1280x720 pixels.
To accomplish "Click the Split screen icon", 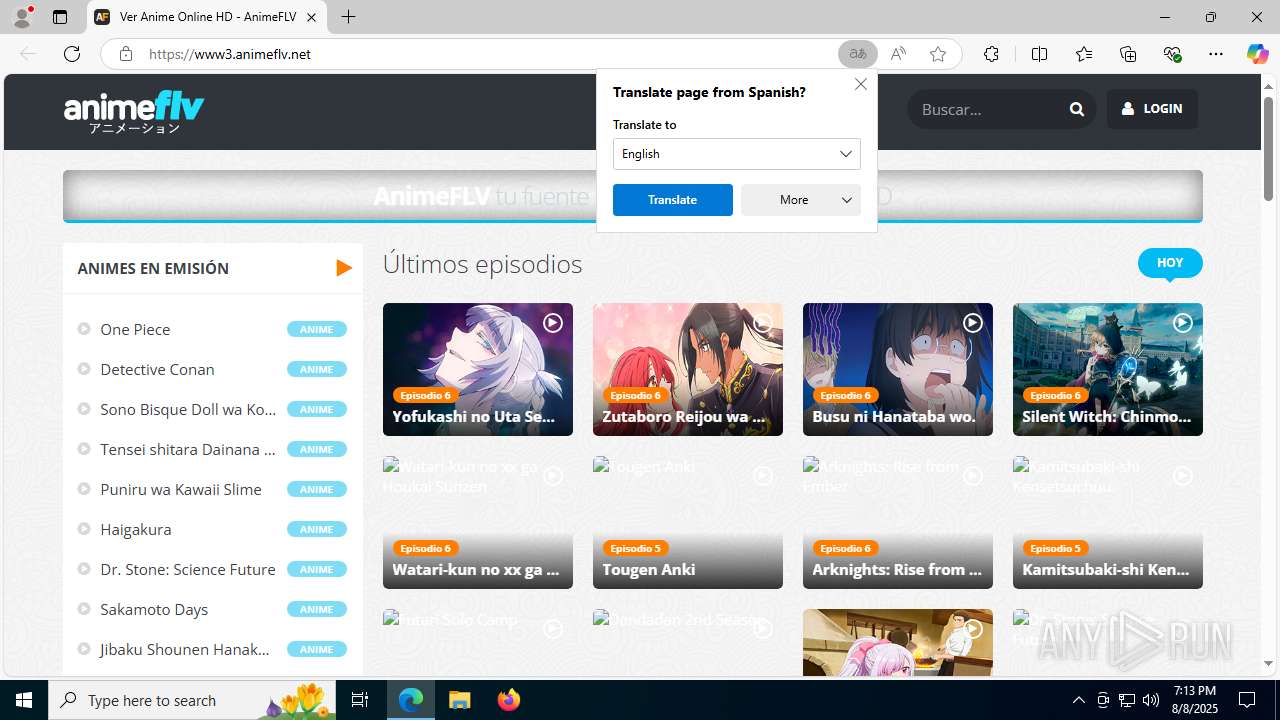I will (1039, 54).
